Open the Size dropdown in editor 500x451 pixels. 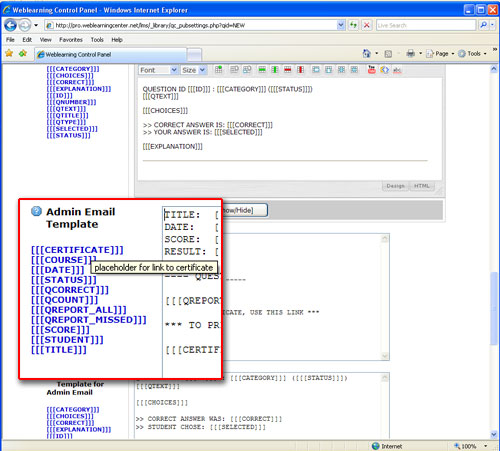tap(193, 70)
